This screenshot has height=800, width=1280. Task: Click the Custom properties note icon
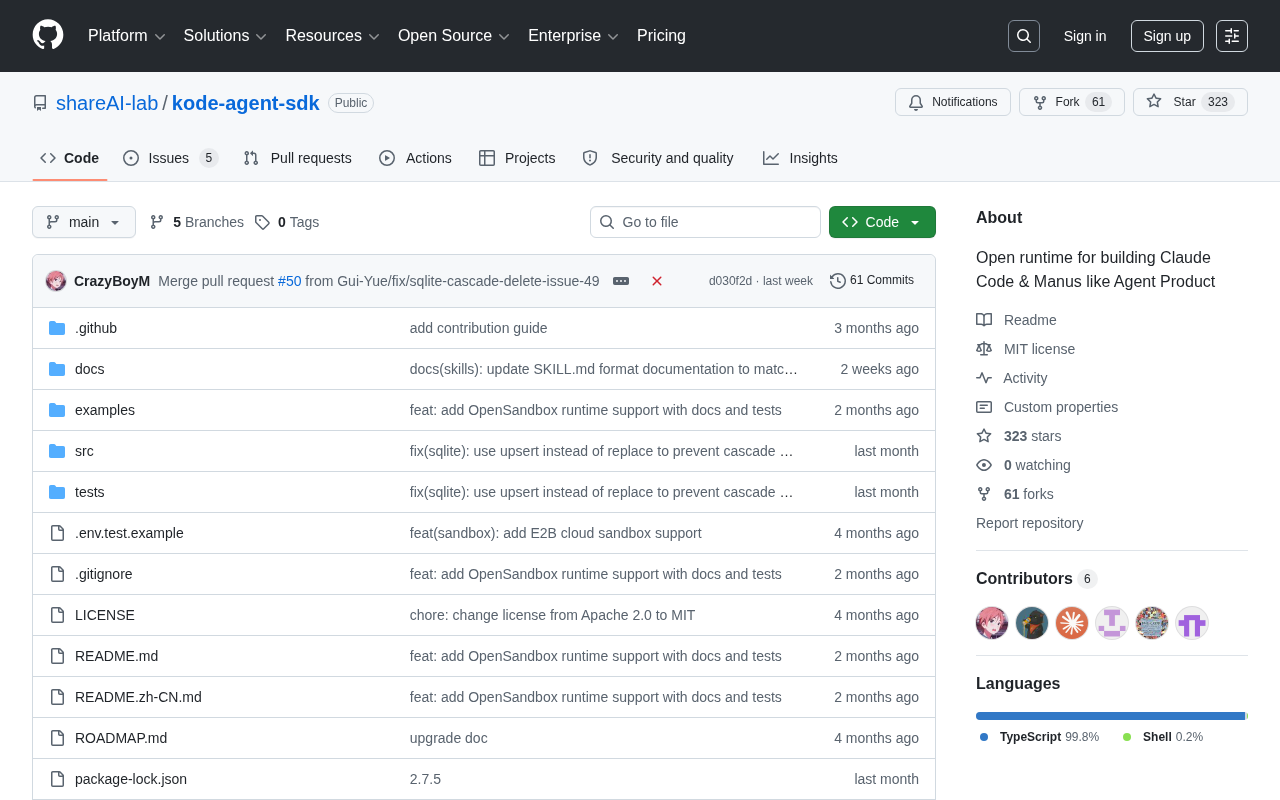click(x=984, y=407)
